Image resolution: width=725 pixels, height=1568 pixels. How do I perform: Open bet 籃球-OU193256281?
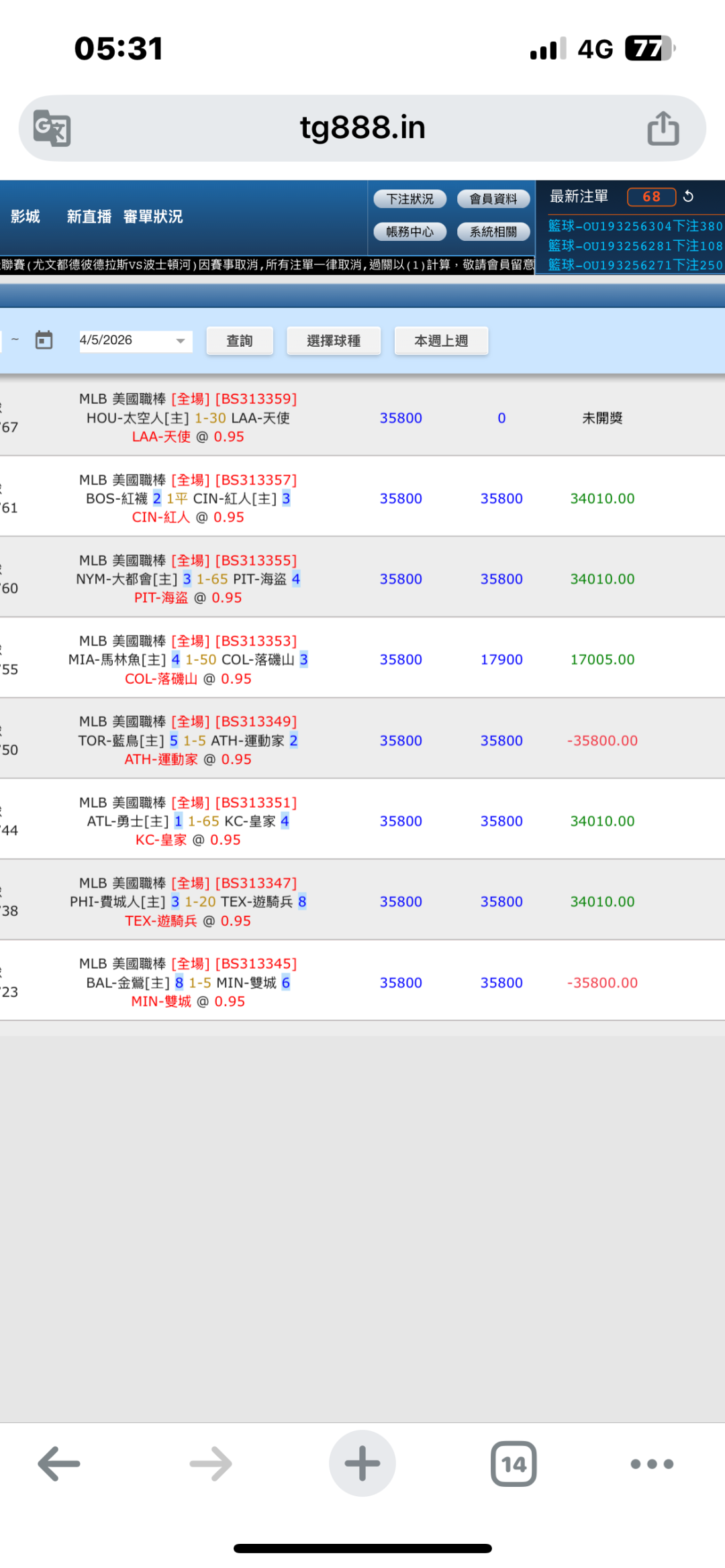(x=635, y=246)
